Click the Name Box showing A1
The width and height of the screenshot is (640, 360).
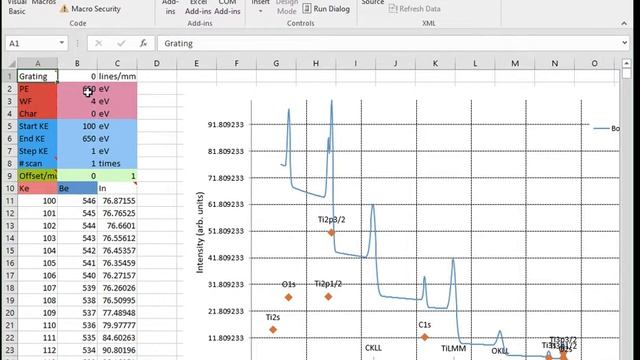coord(32,43)
